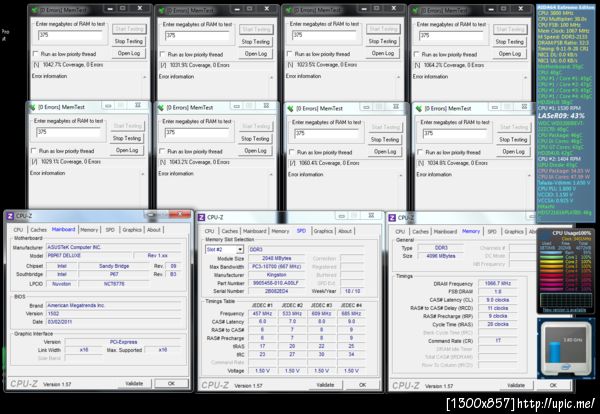Screen dimensions: 600x414
Task: Click MemTest icon in 1031.9% coverage window title
Action: (x=162, y=10)
